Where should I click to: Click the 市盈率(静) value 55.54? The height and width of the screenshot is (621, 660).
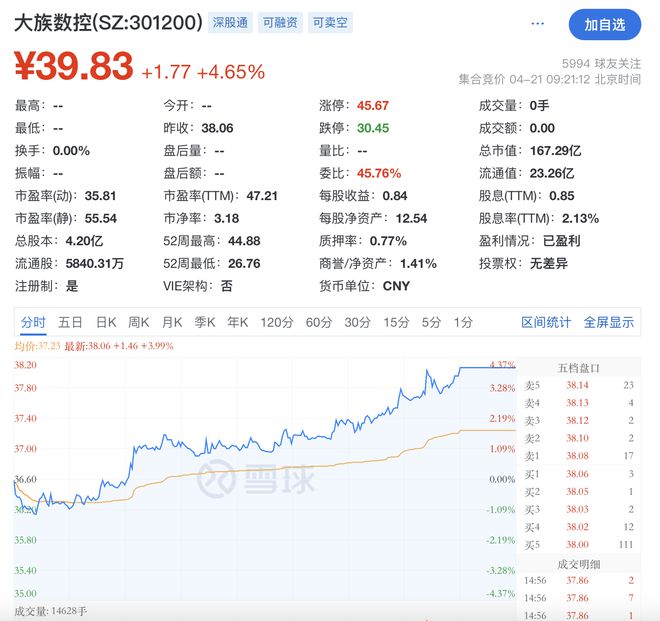coord(101,219)
